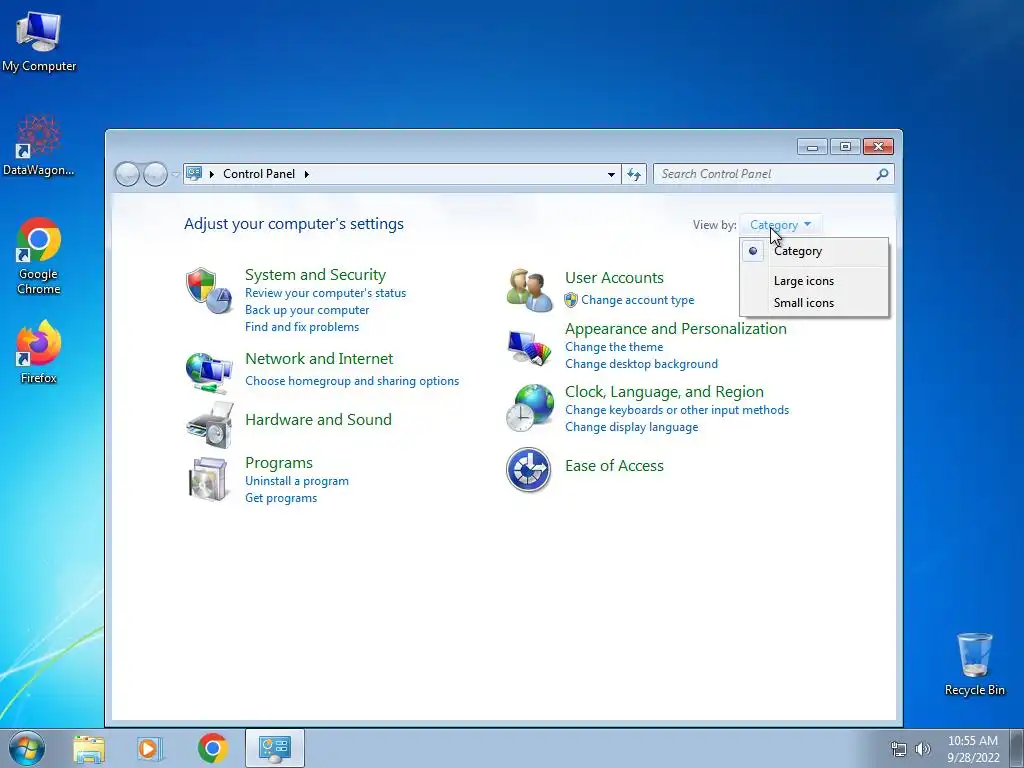Choose Small icons view option
The height and width of the screenshot is (768, 1024).
coord(803,303)
